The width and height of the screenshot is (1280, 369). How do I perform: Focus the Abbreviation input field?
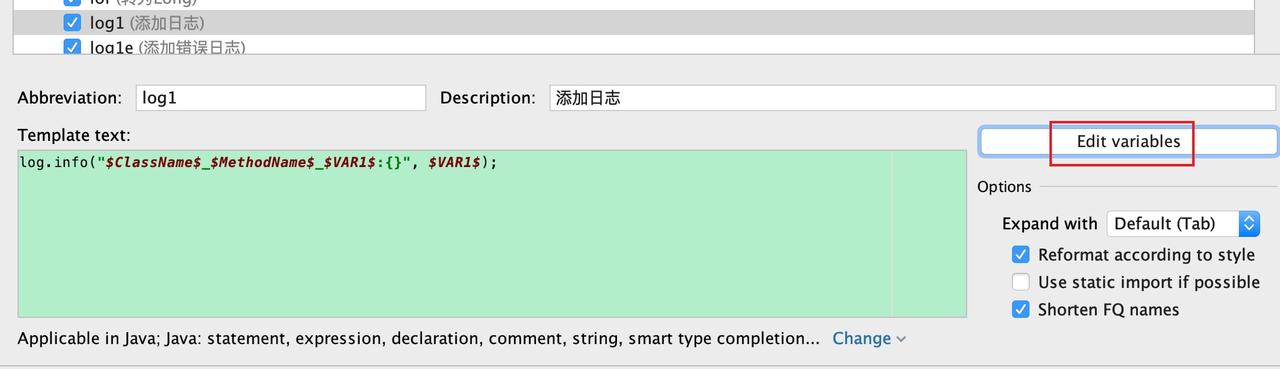280,98
